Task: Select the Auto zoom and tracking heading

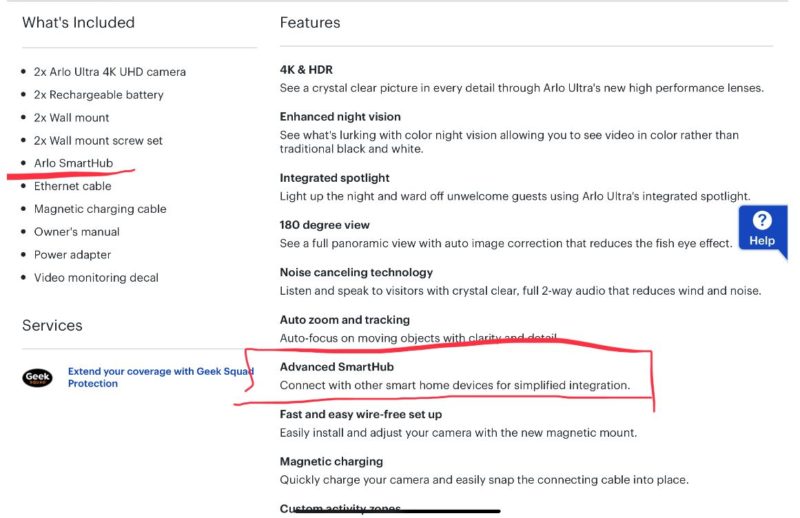Action: point(345,320)
